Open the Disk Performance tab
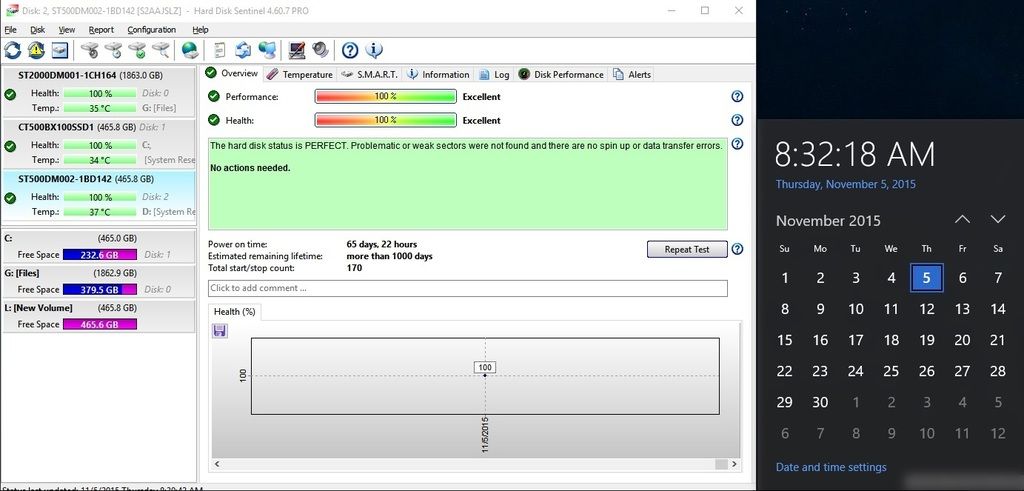This screenshot has width=1024, height=491. click(561, 74)
